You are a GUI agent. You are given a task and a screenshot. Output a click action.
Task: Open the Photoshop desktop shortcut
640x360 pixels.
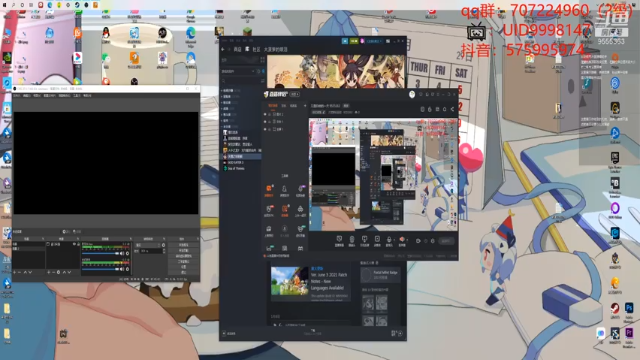629,307
